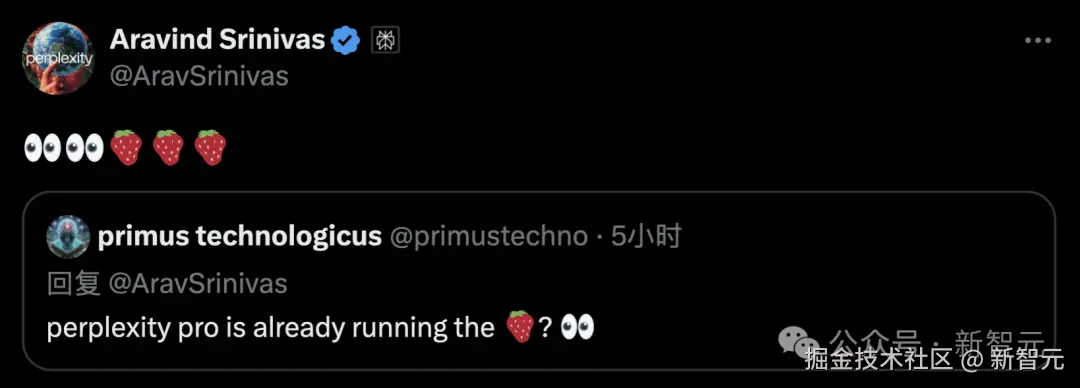Click the WeChat logo watermark
This screenshot has height=388, width=1080.
pyautogui.click(x=798, y=342)
